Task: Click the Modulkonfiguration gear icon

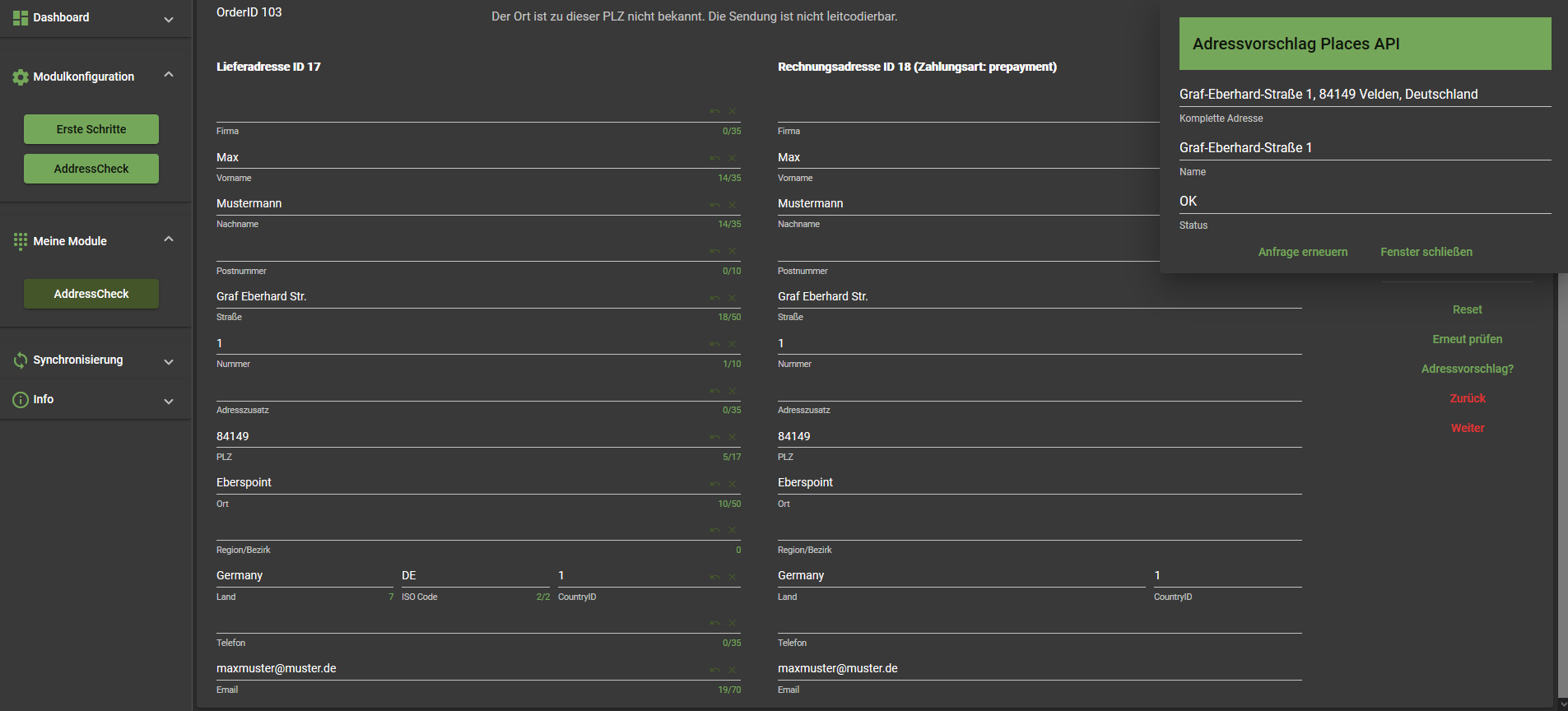Action: 21,77
